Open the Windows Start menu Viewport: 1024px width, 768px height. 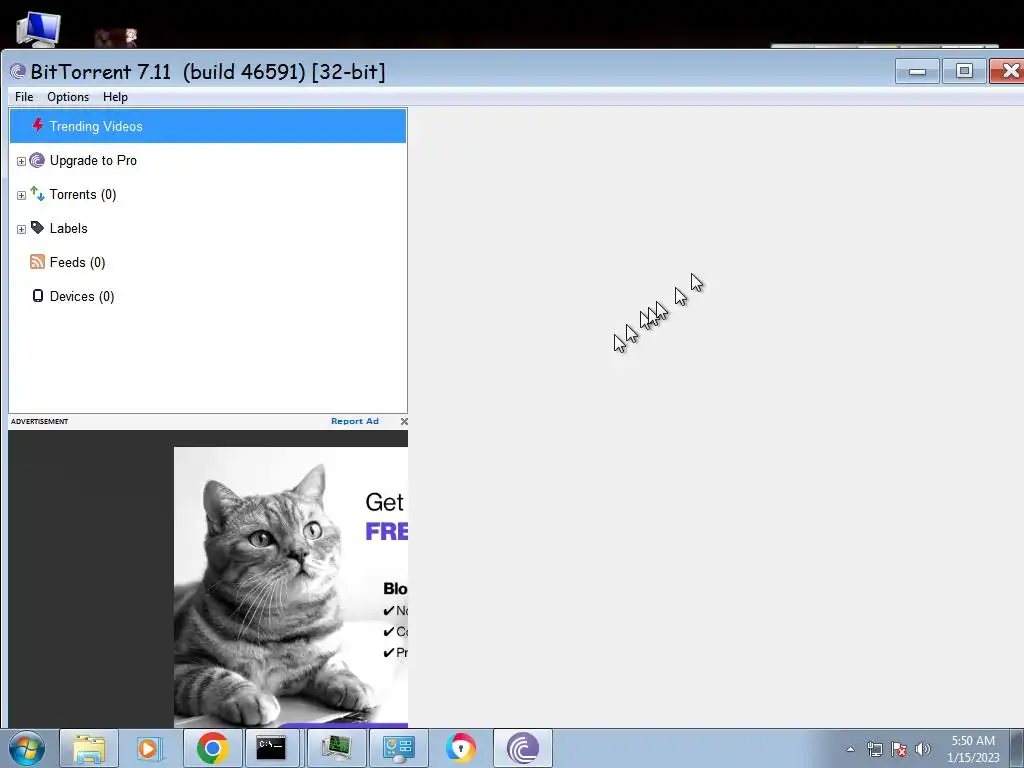27,748
